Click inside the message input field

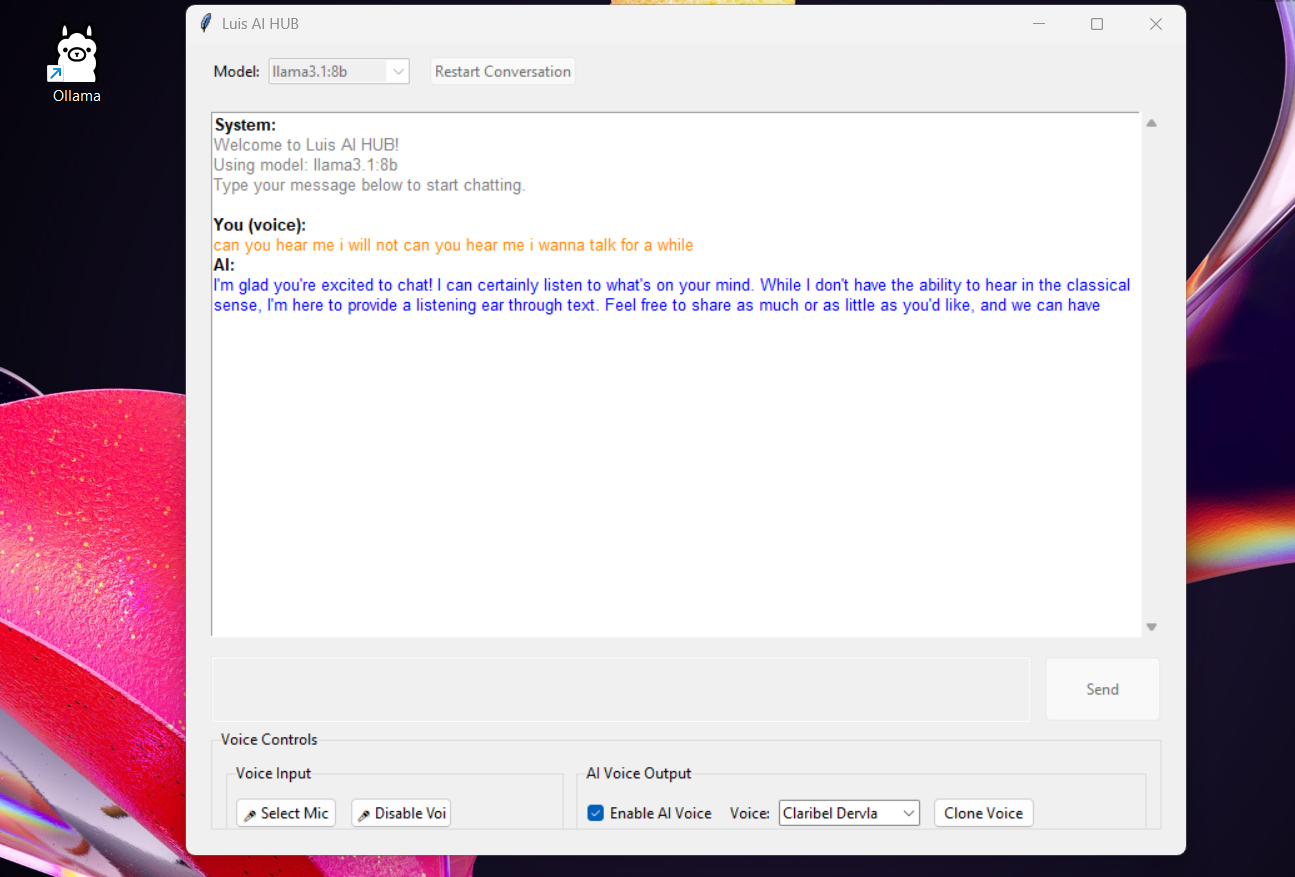620,689
